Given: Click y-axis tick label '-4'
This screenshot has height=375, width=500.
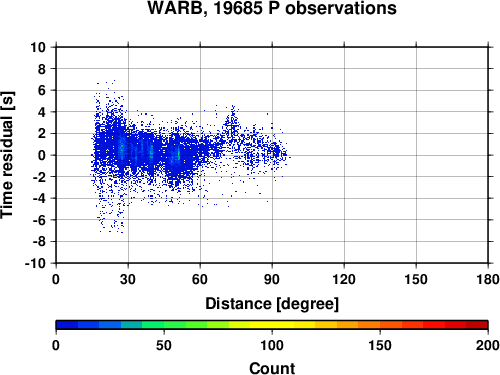Looking at the screenshot, I should 39,198.
